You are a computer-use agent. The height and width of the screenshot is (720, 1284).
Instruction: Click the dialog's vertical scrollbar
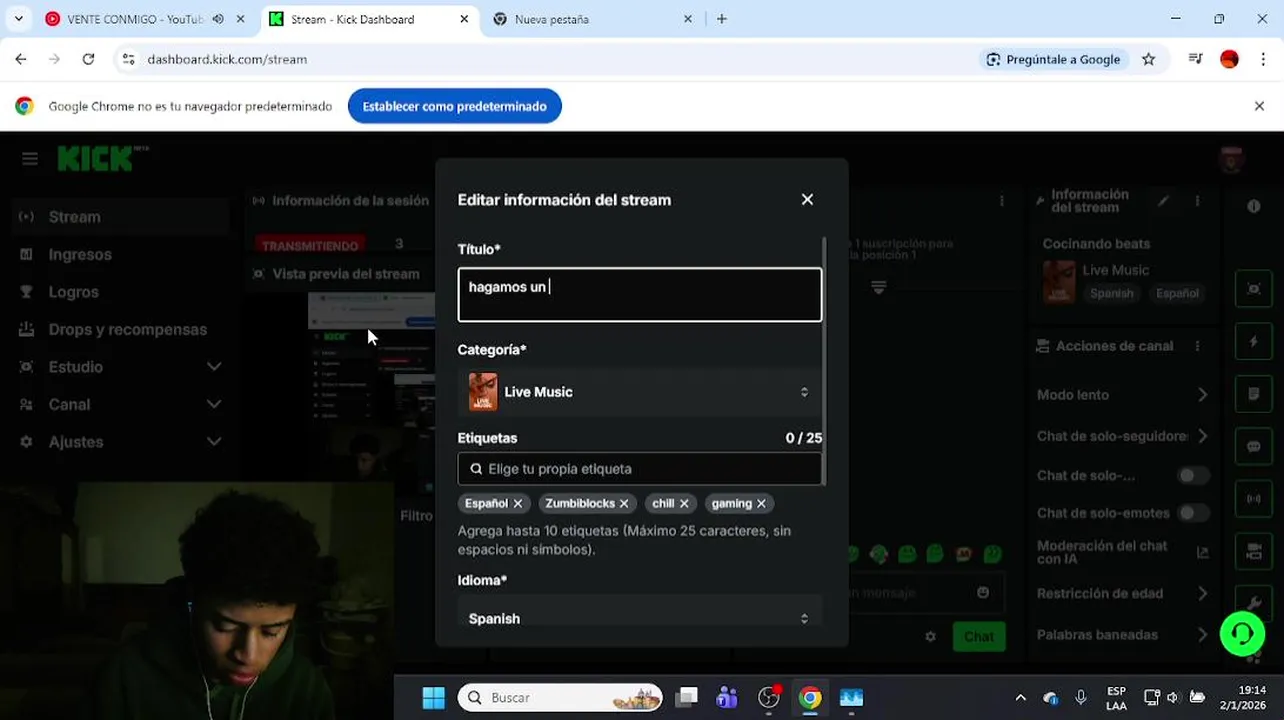click(825, 360)
